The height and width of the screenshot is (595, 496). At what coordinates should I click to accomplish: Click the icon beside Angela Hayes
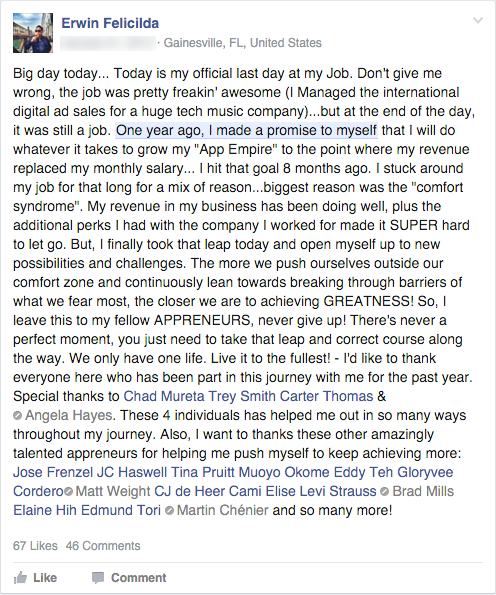(x=17, y=416)
